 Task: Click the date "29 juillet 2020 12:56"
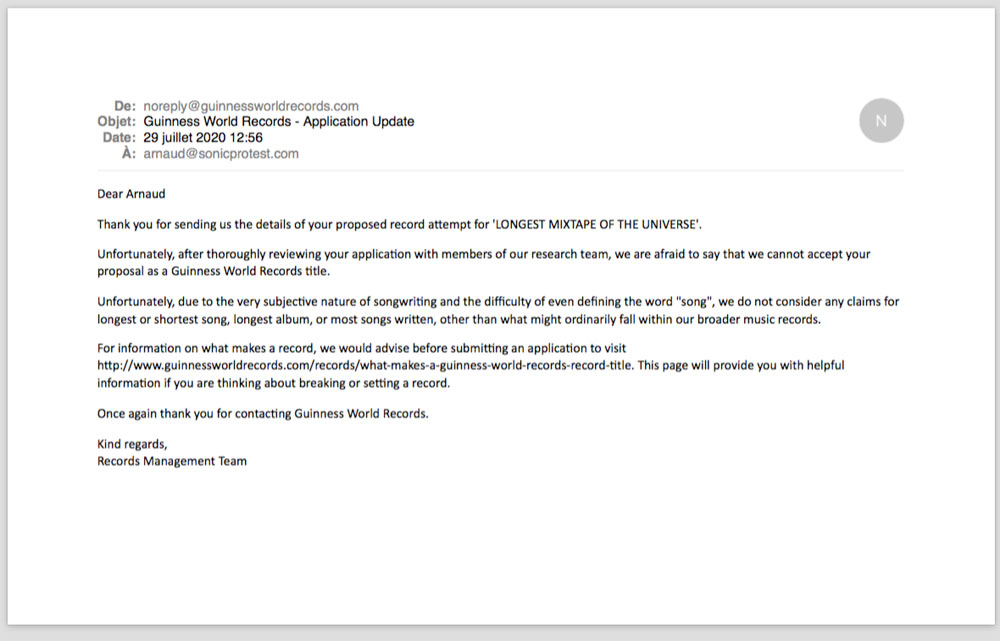[203, 138]
